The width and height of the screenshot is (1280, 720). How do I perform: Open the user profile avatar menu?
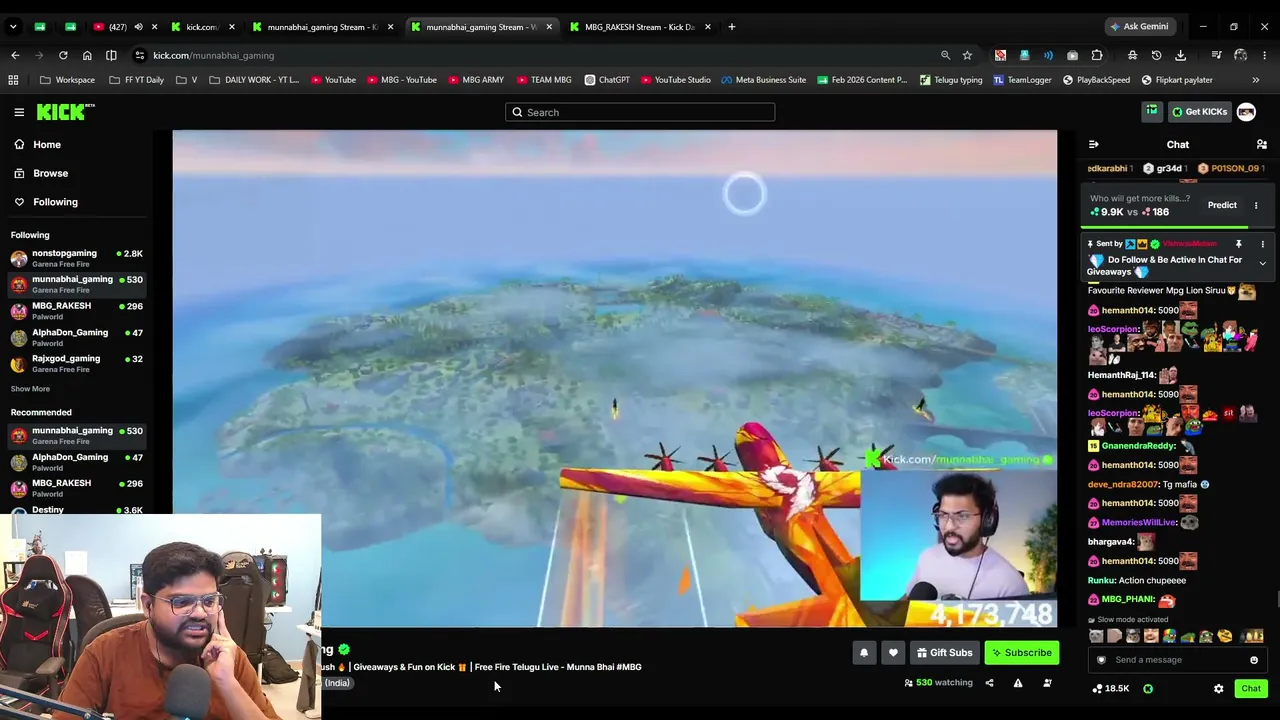tap(1246, 112)
